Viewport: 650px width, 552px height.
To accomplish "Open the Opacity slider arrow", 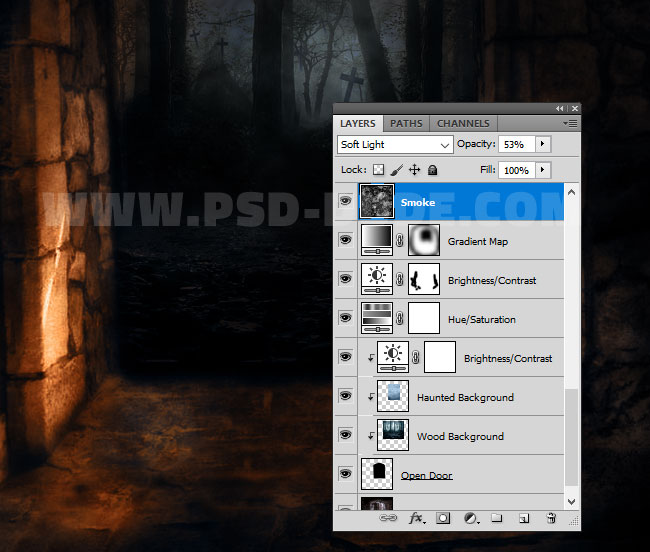I will 543,144.
